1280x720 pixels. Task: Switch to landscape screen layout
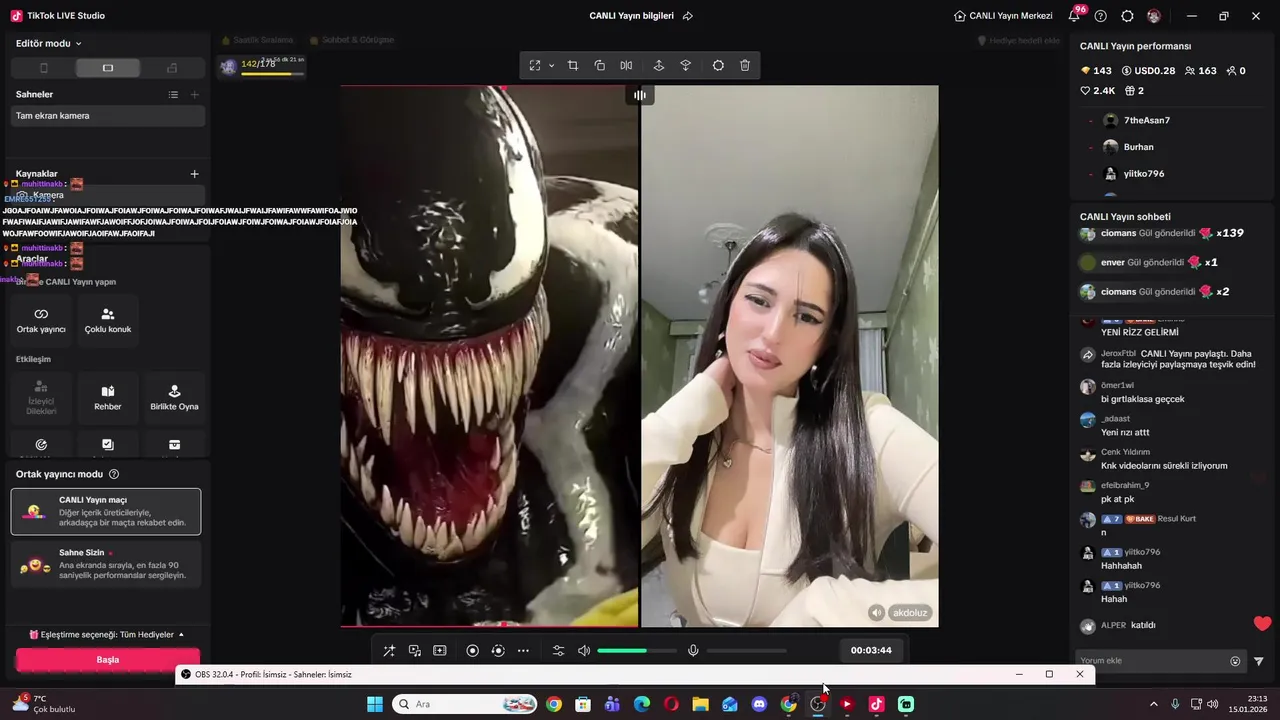tap(108, 68)
